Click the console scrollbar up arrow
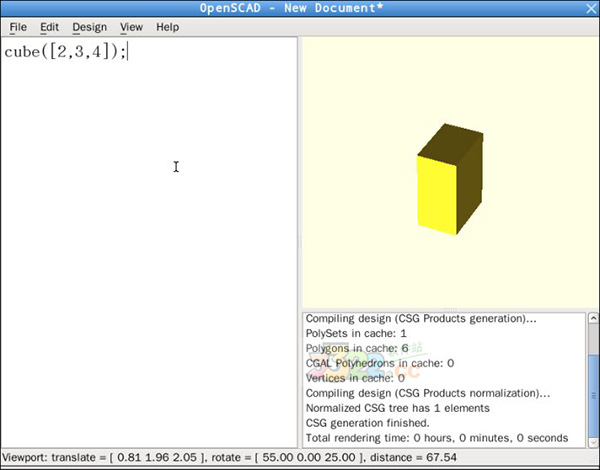Viewport: 600px width, 470px height. [x=593, y=318]
